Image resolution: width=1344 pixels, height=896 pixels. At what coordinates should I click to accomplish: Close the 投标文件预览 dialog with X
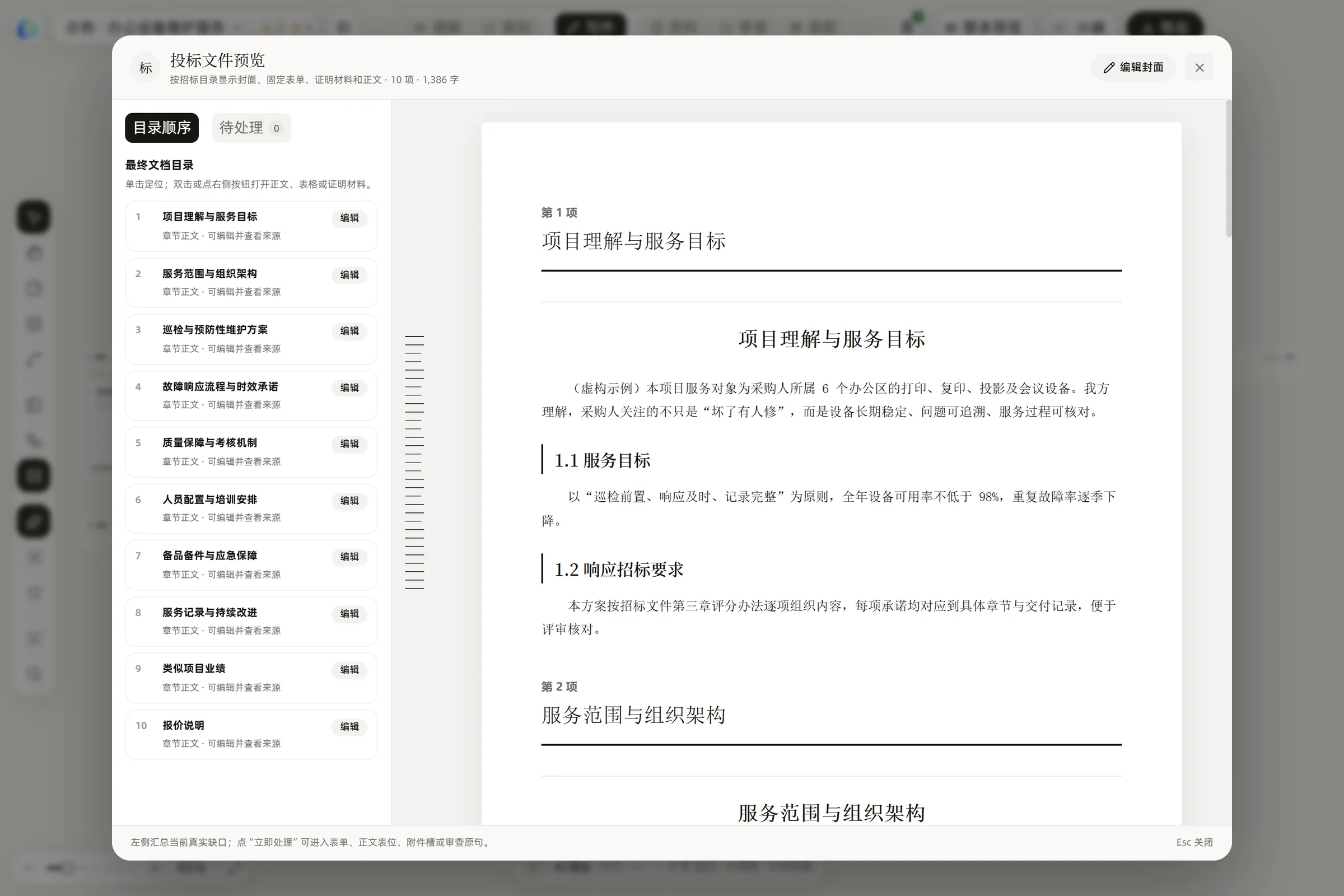[1200, 67]
